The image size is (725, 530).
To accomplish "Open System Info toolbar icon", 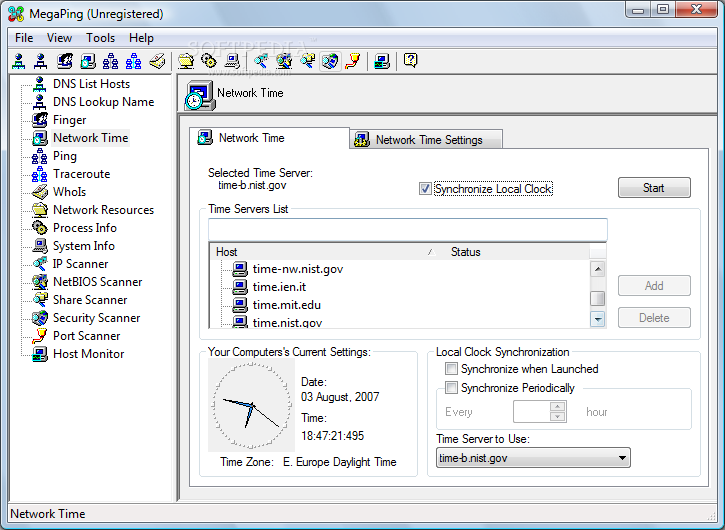I will (x=232, y=61).
